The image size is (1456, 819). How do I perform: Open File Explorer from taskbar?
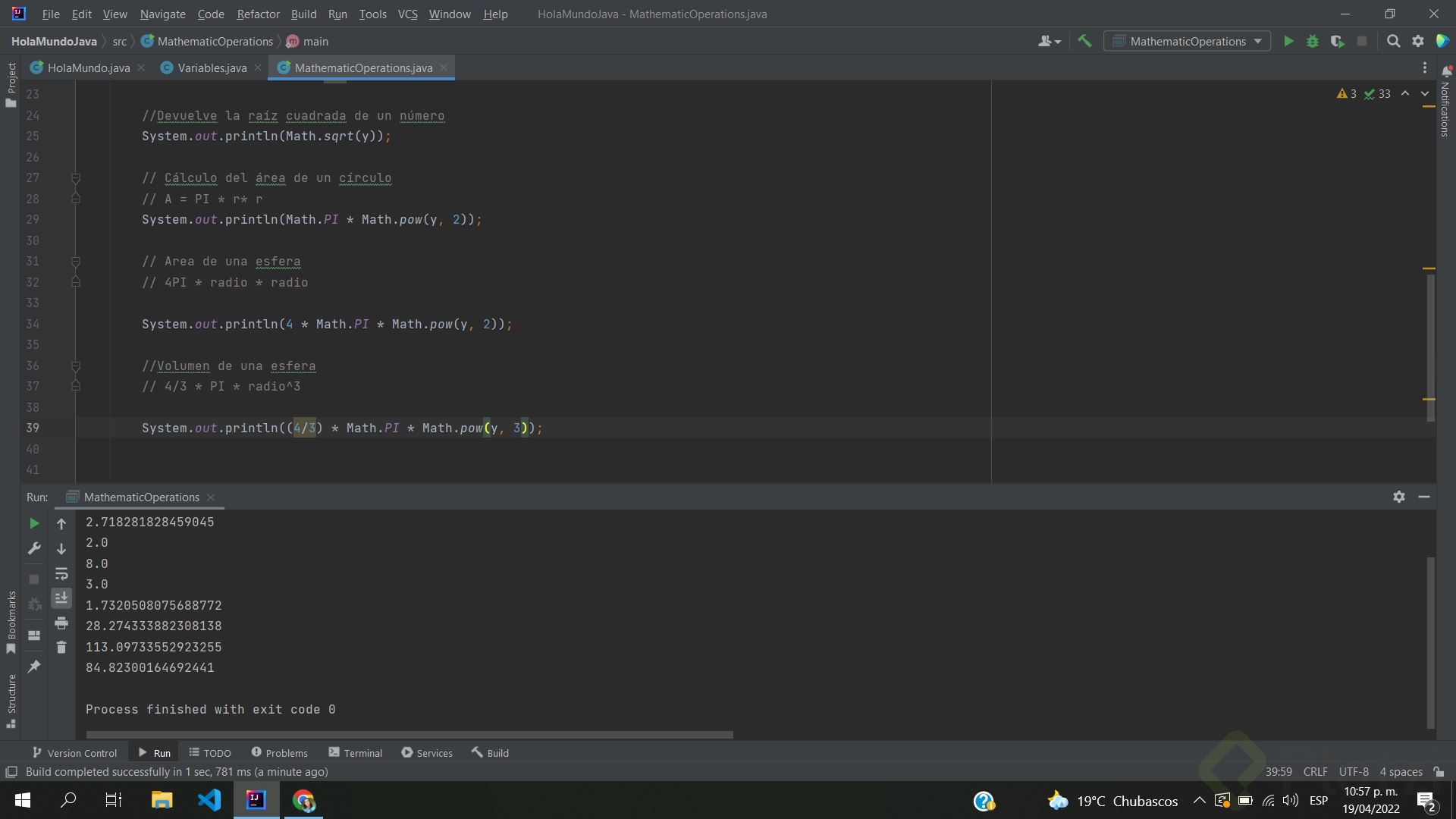[x=162, y=800]
